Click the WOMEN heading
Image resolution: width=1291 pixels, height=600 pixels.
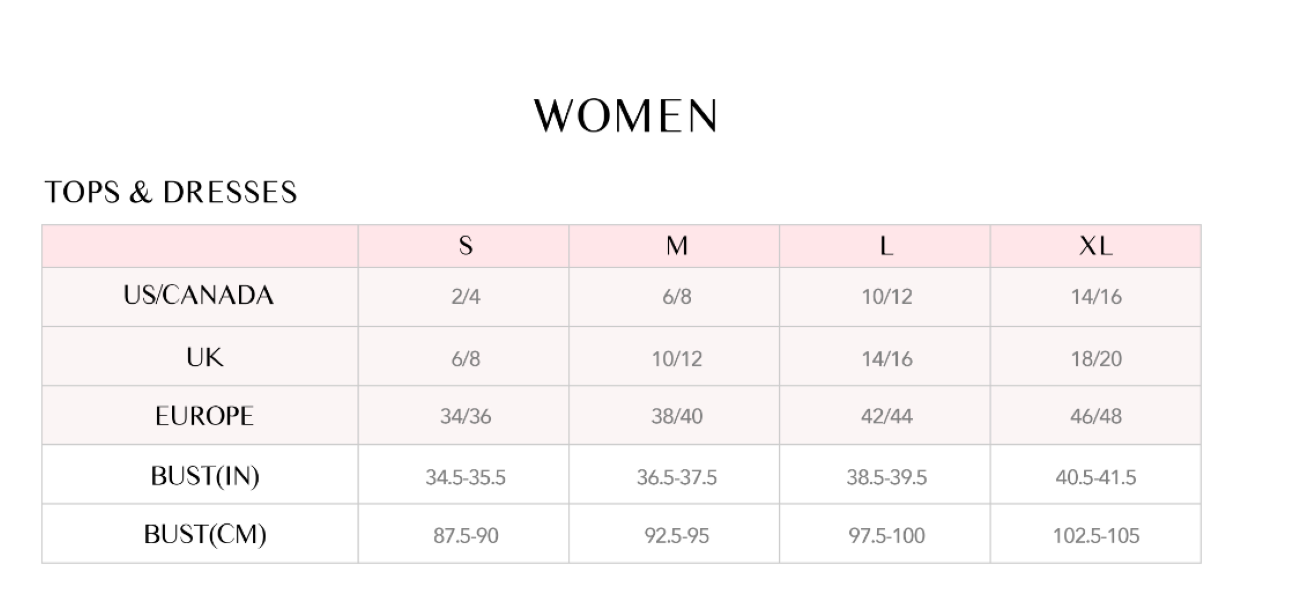tap(626, 116)
